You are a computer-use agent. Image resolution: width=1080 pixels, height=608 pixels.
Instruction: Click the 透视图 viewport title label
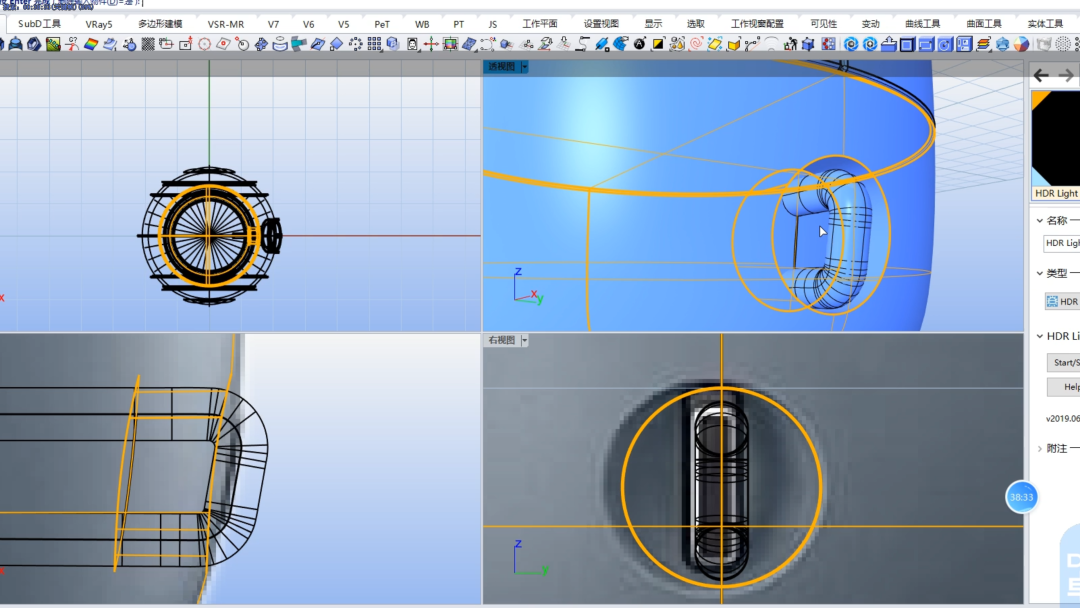tap(501, 67)
